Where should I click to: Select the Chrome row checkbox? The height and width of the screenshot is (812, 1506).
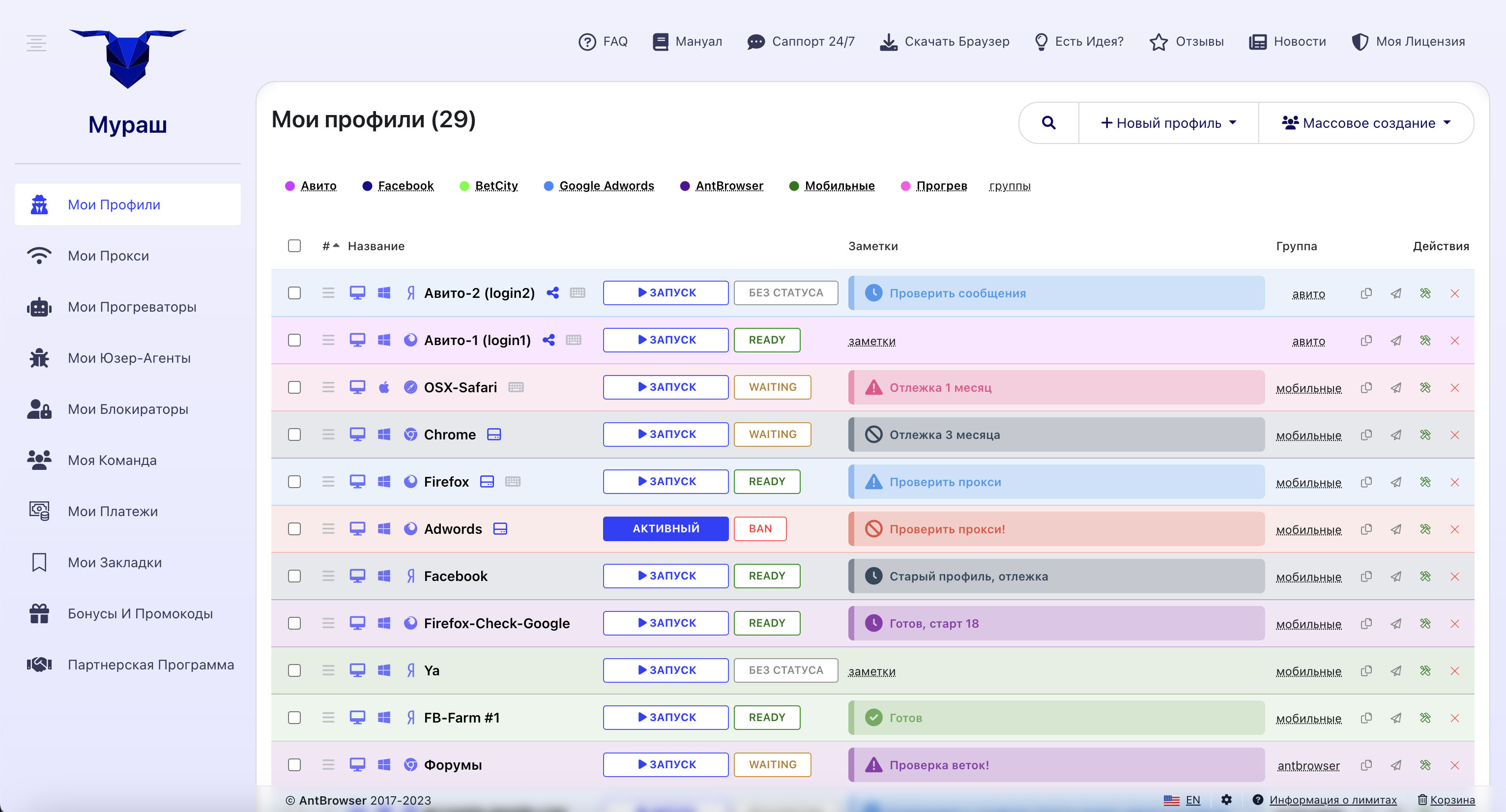(294, 435)
